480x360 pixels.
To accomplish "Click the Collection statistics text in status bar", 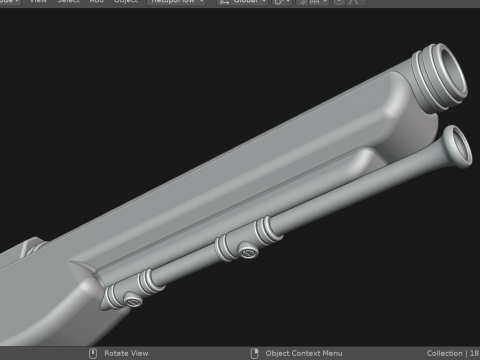I will 453,353.
